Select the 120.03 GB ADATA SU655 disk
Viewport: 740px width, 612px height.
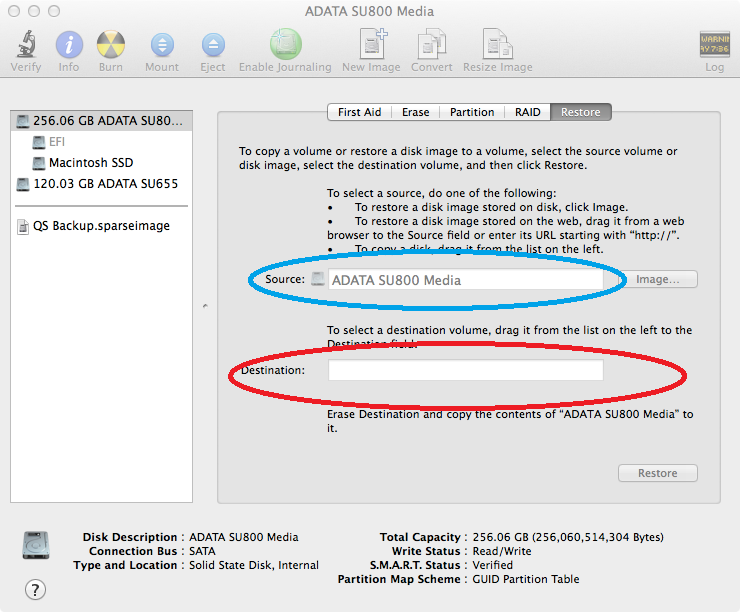101,184
